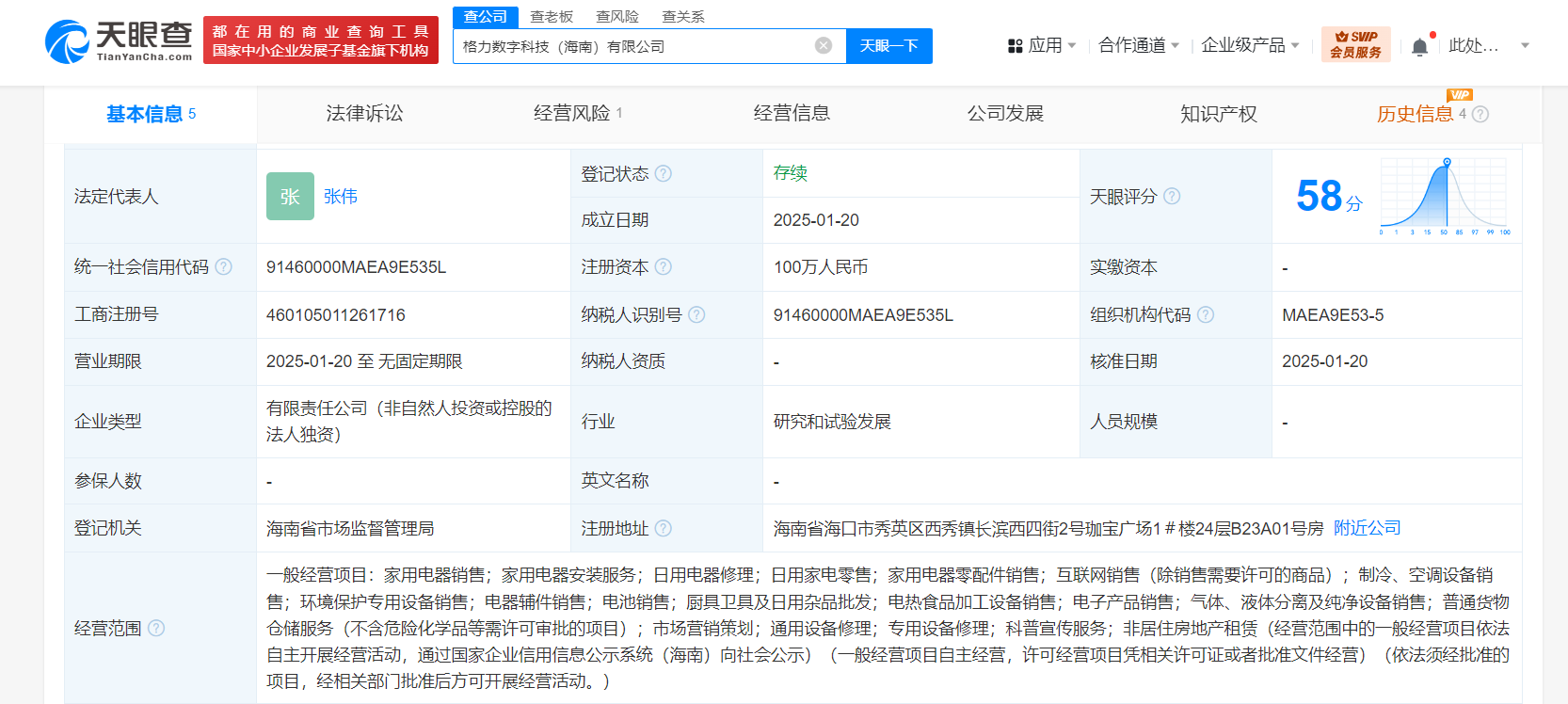Switch to the 法律诉讼 tab
Image resolution: width=1568 pixels, height=704 pixels.
click(364, 114)
